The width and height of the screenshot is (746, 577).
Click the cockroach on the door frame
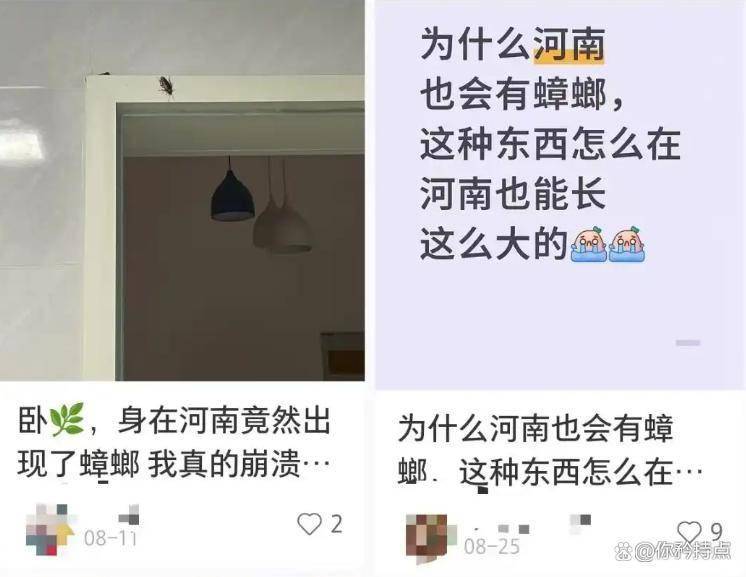click(167, 87)
